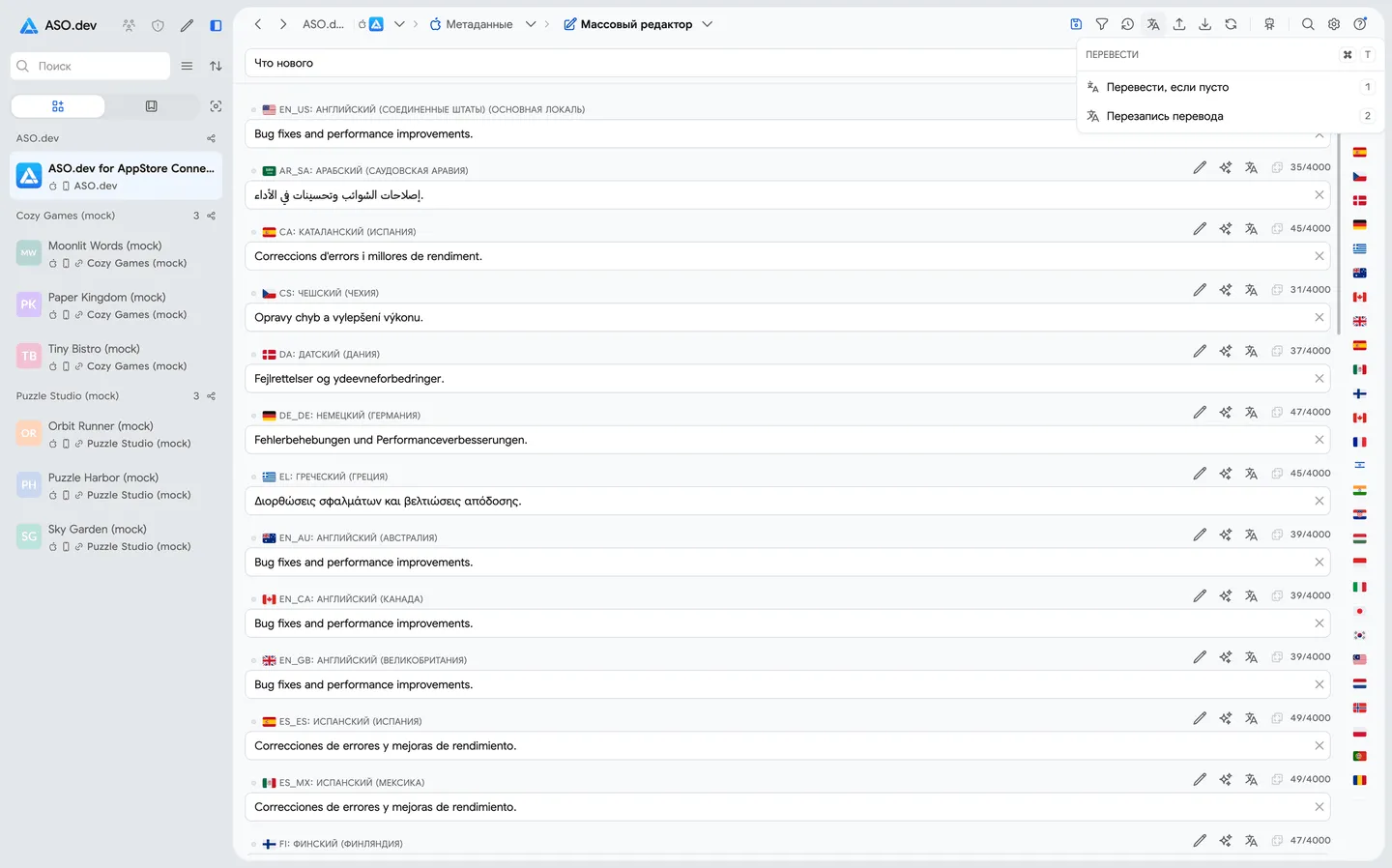
Task: Open the filter funnel icon in the toolbar
Action: point(1102,24)
